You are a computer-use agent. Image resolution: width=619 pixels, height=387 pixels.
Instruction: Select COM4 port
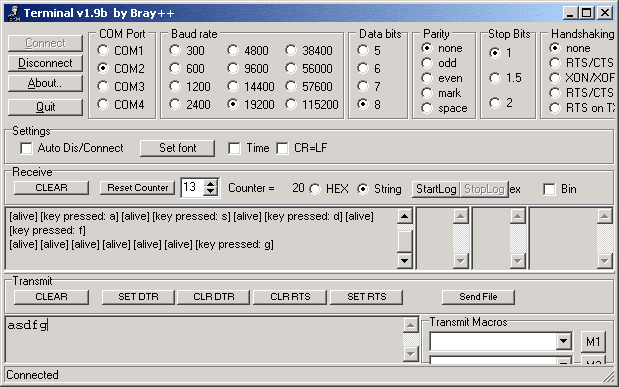pos(121,105)
